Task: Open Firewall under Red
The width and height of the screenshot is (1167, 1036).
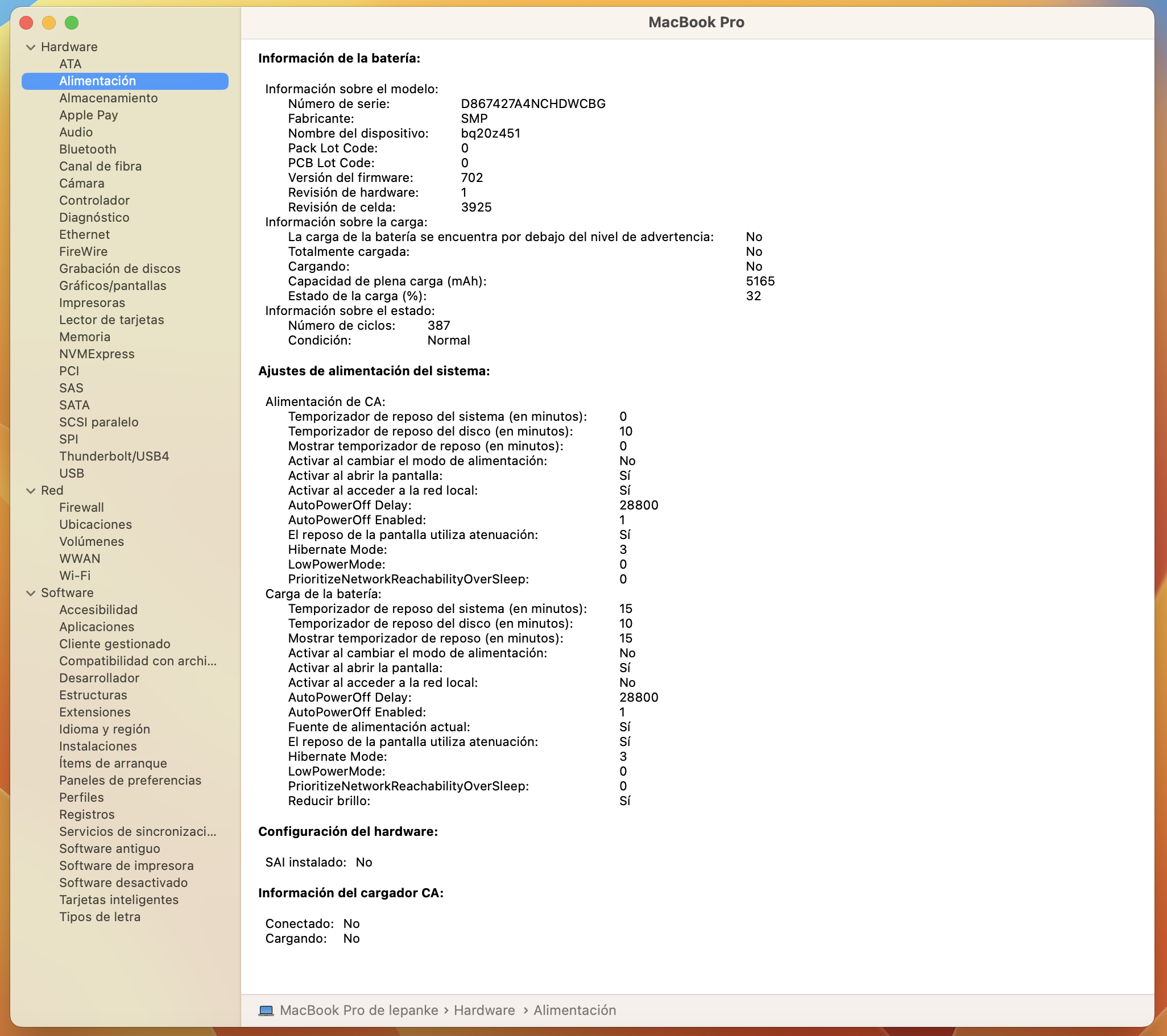Action: coord(82,507)
